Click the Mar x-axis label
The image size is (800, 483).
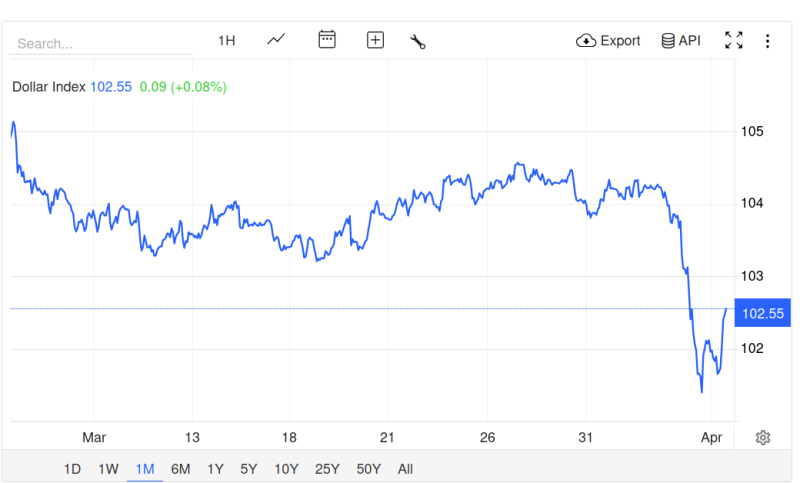pos(94,438)
